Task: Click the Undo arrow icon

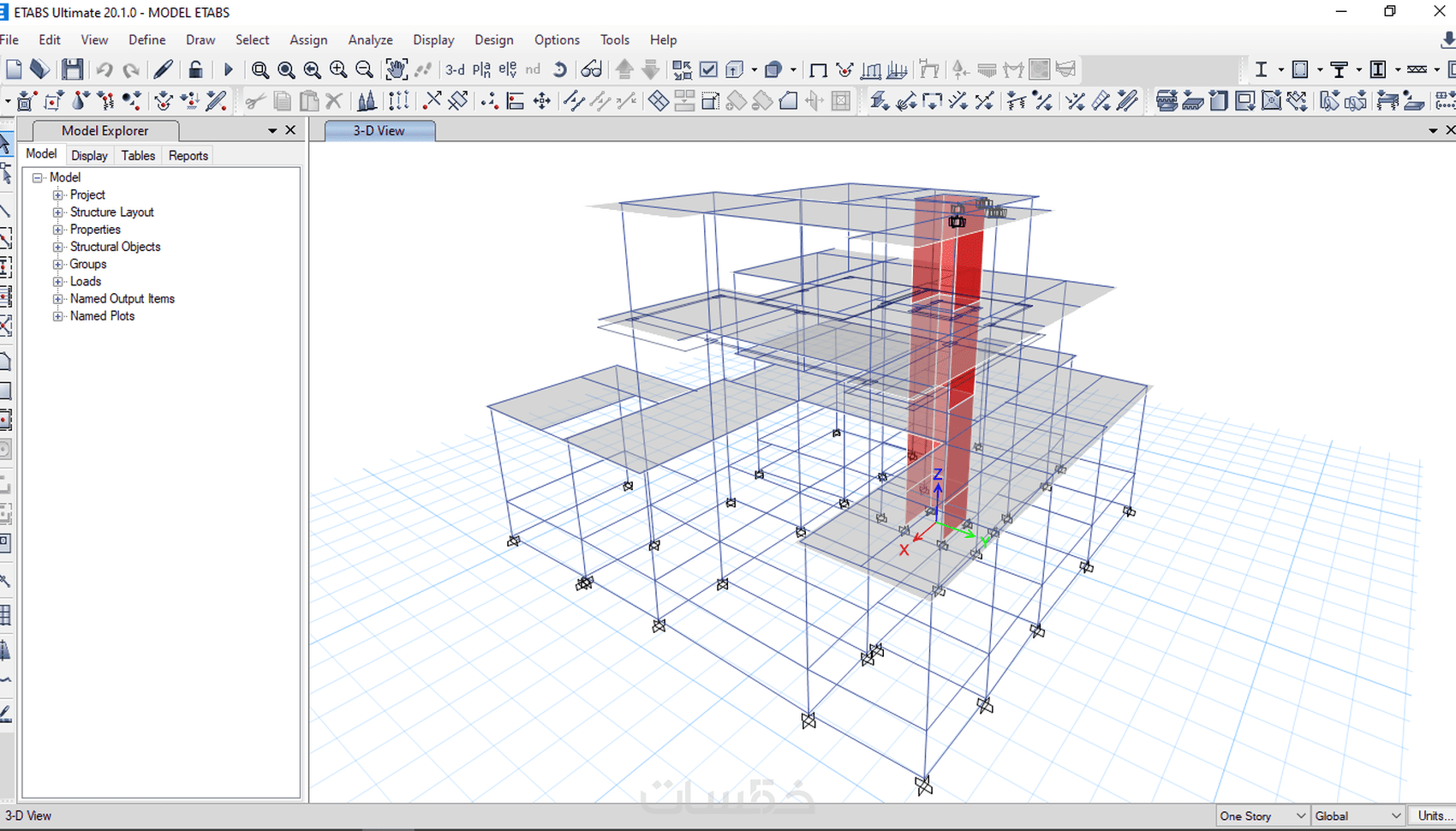Action: click(x=104, y=69)
